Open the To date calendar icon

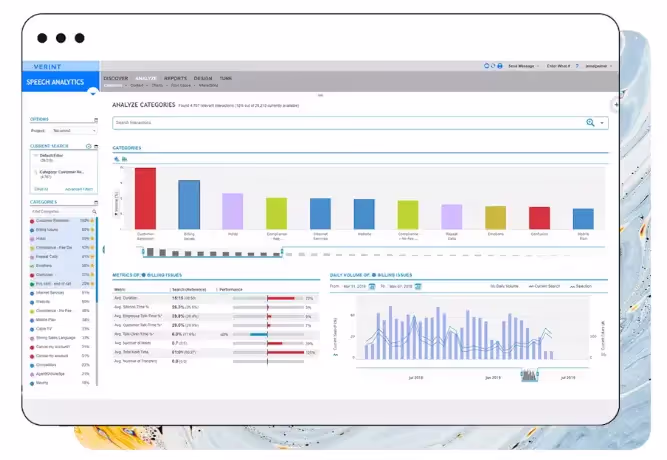click(418, 286)
